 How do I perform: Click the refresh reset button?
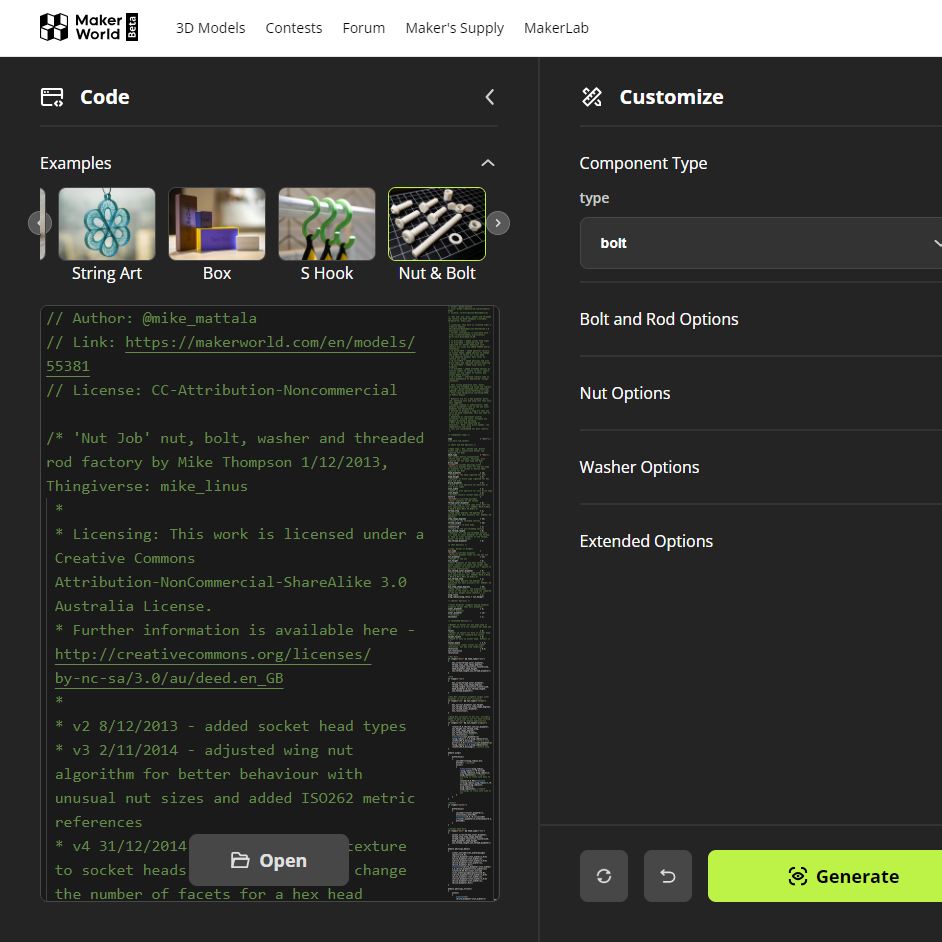(x=604, y=876)
